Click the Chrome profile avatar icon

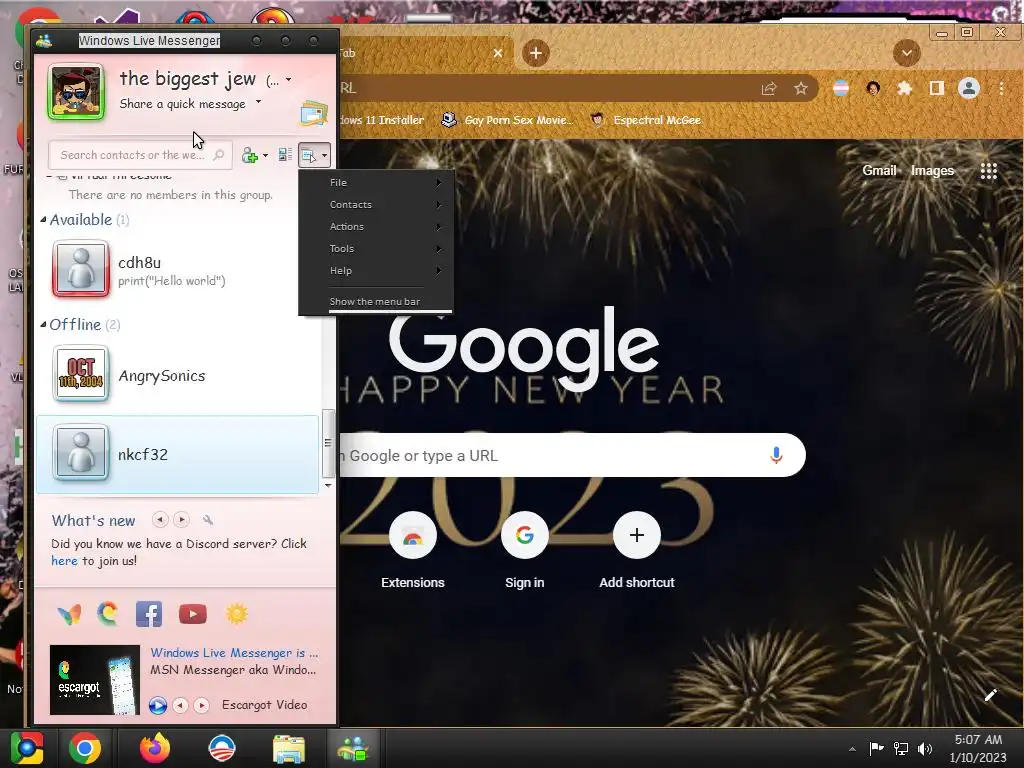[x=968, y=88]
